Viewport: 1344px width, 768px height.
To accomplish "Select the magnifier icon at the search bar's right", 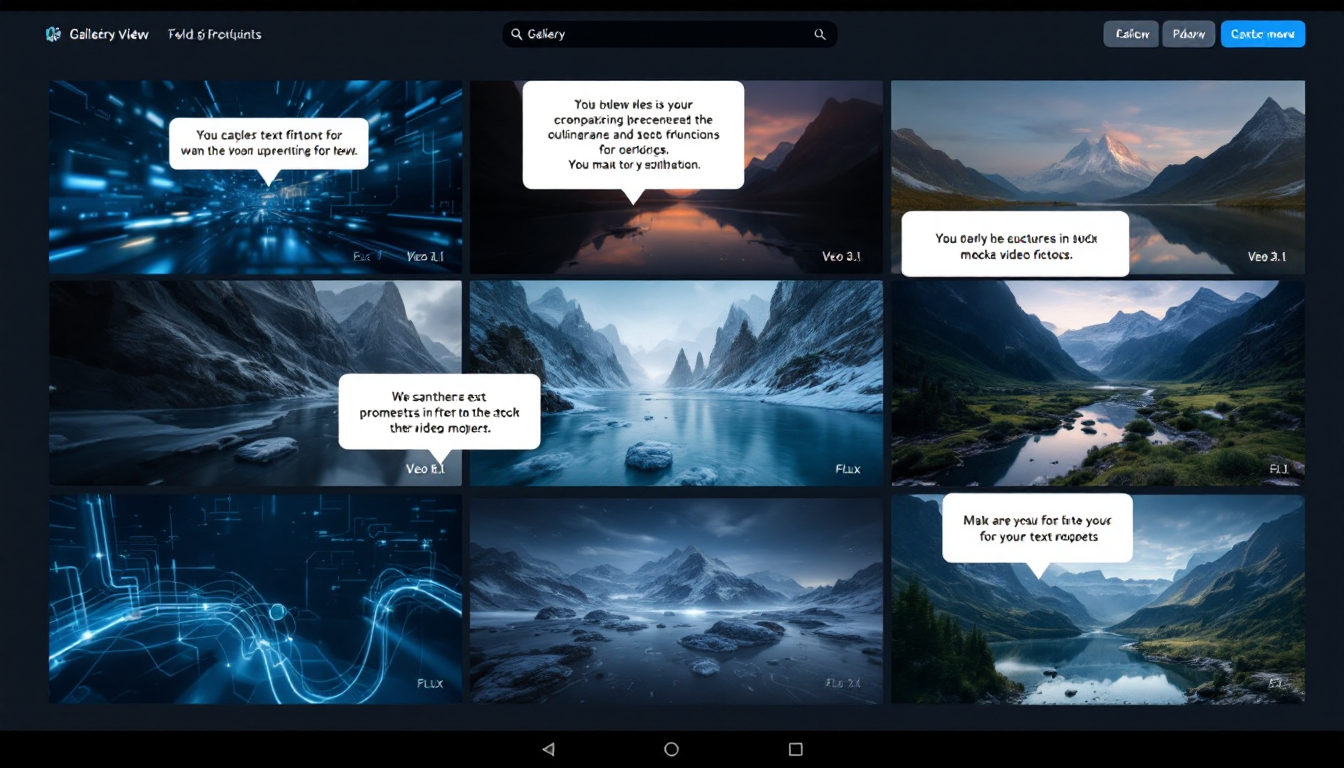I will coord(820,33).
